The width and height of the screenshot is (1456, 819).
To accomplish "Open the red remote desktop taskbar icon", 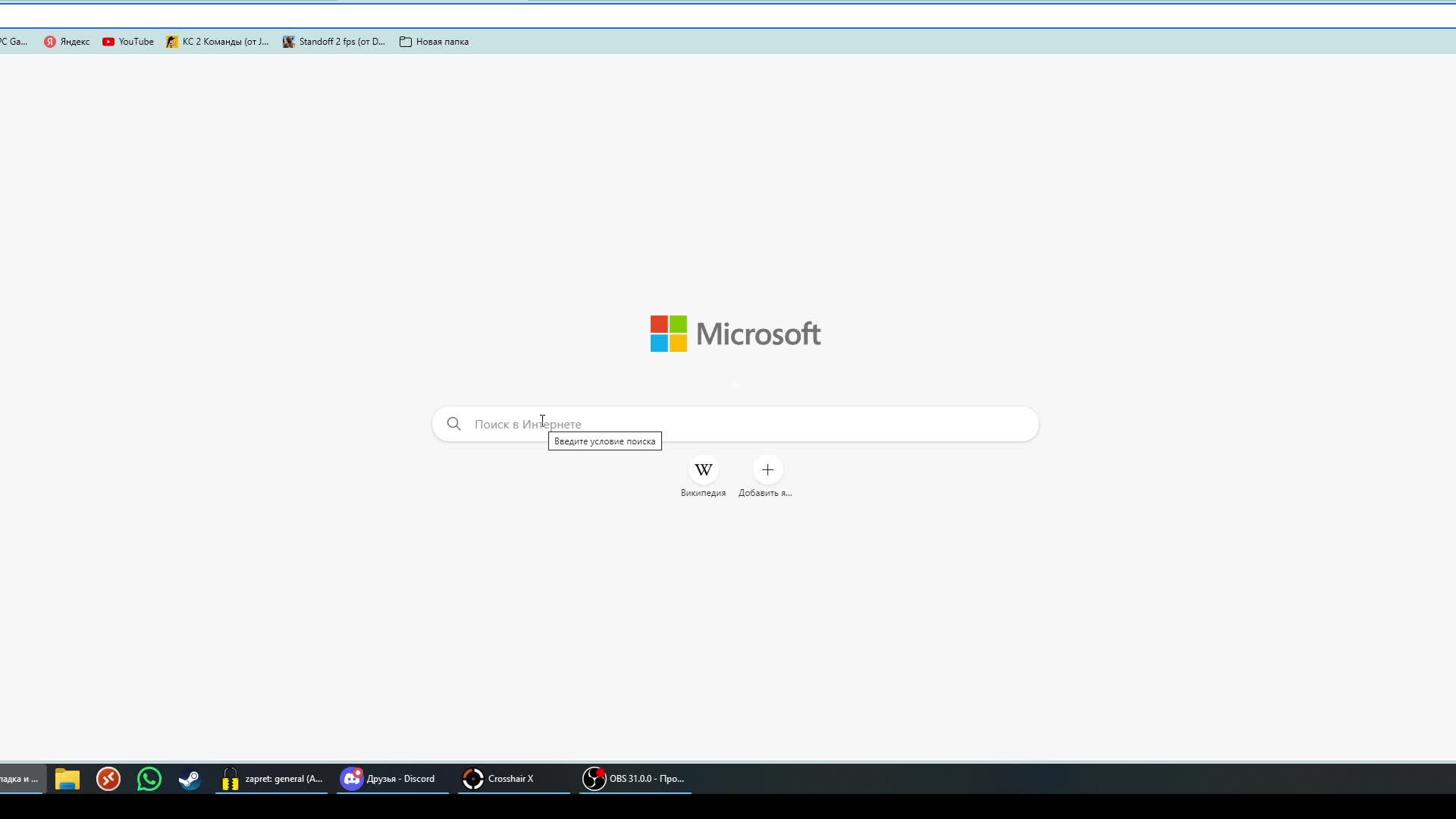I will (x=108, y=779).
